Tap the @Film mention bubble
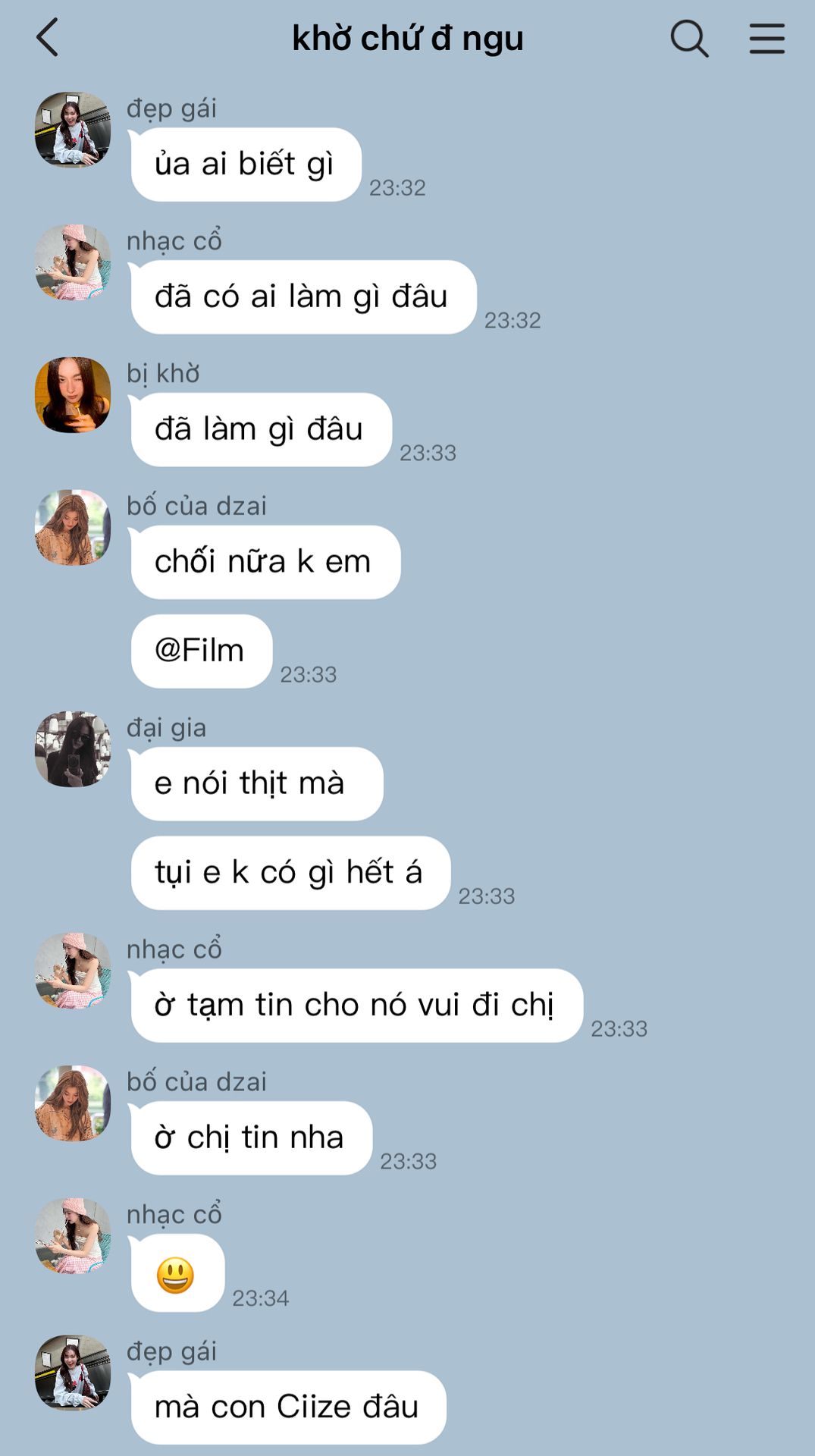This screenshot has height=1456, width=815. coord(201,651)
